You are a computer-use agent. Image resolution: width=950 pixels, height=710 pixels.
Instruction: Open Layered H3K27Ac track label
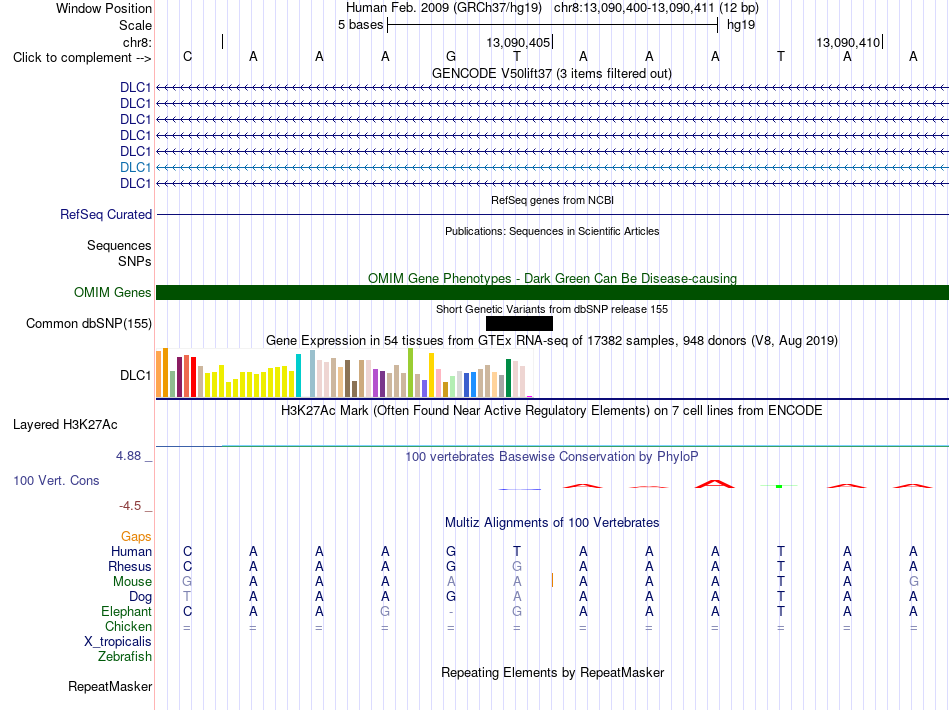pyautogui.click(x=65, y=425)
